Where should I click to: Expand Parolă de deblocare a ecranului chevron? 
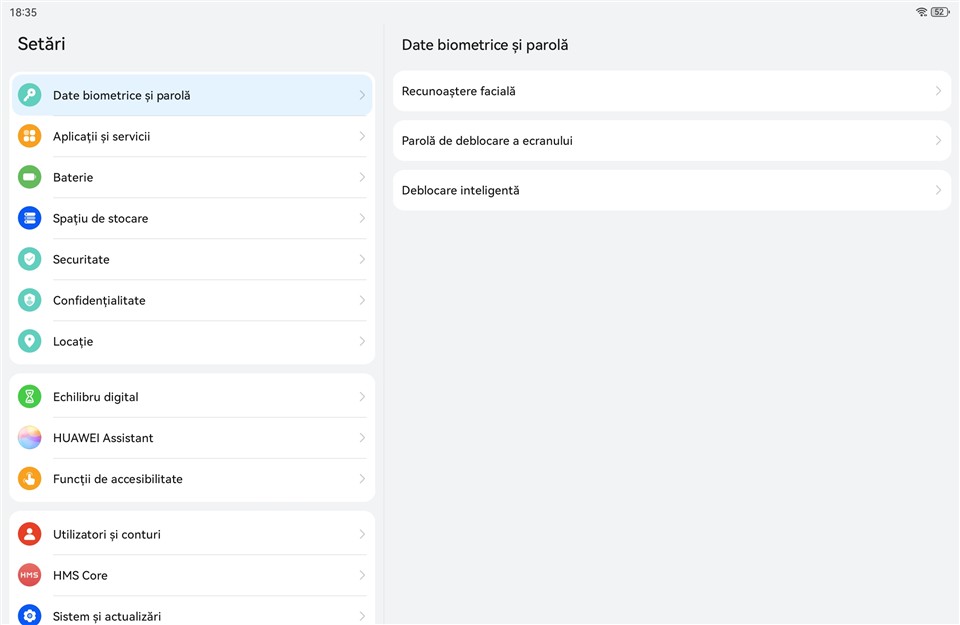point(938,141)
